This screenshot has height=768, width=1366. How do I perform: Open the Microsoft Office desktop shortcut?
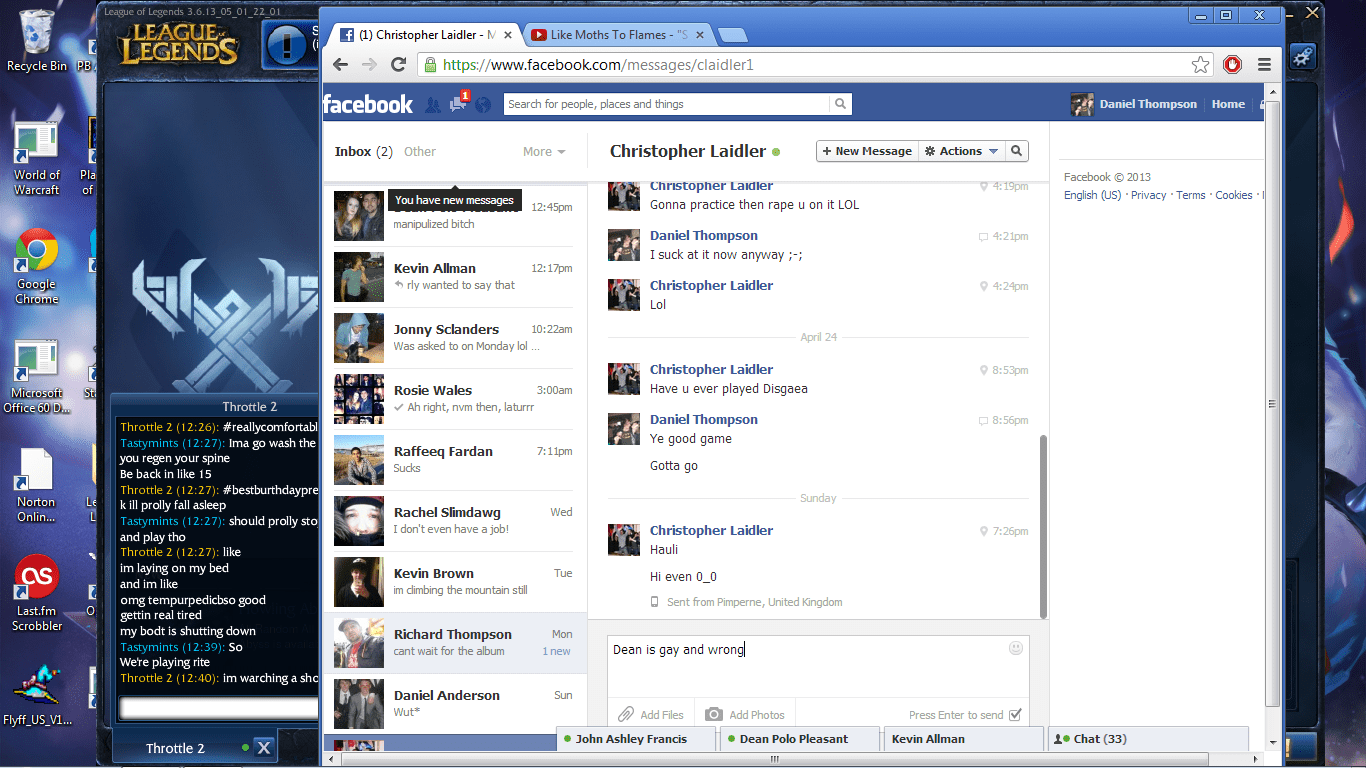pos(37,376)
